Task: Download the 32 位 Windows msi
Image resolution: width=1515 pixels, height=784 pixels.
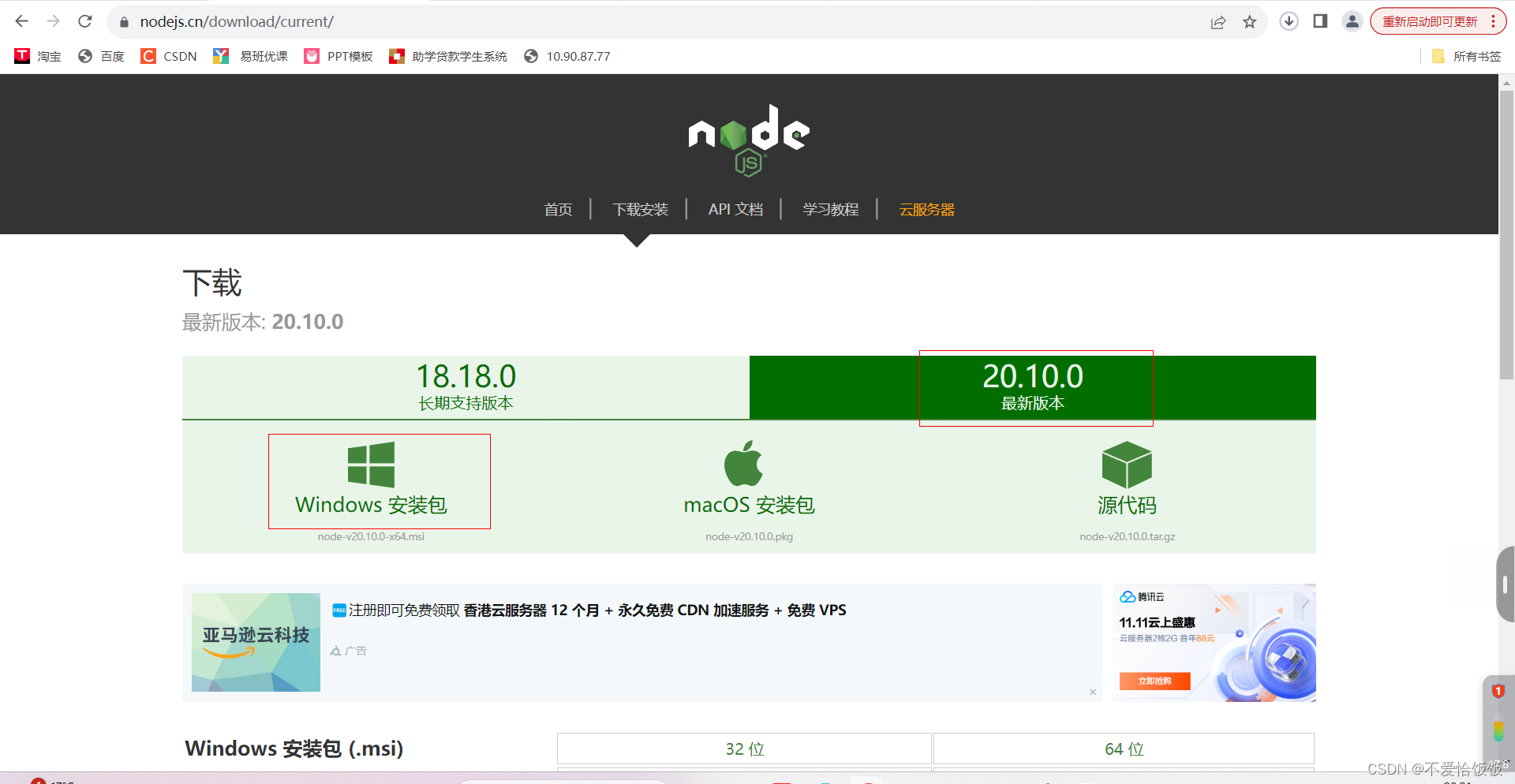Action: [744, 749]
